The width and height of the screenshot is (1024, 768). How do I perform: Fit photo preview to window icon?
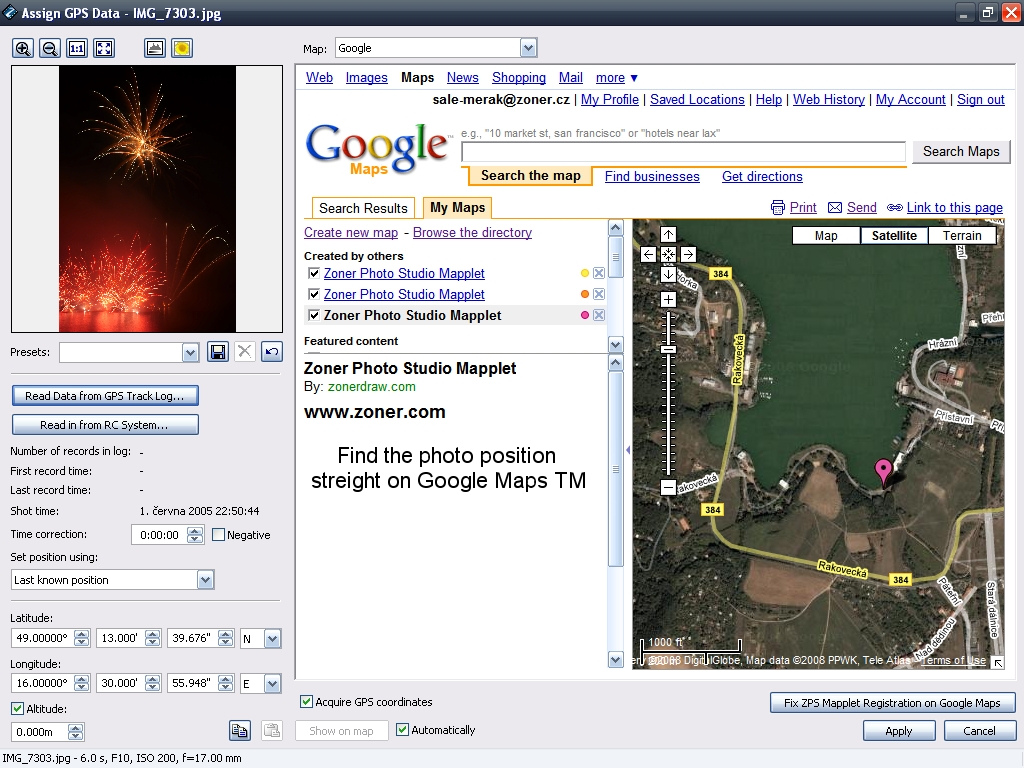(104, 48)
